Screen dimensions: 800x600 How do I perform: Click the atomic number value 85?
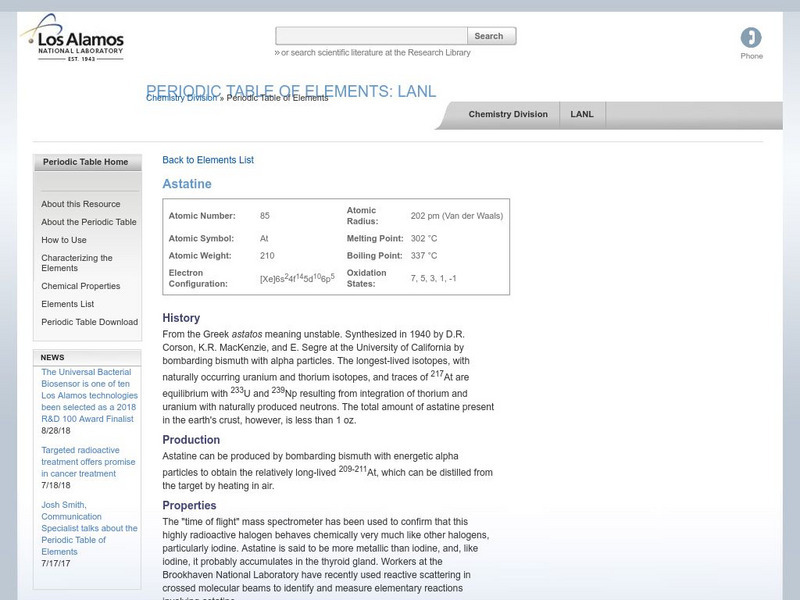[264, 216]
